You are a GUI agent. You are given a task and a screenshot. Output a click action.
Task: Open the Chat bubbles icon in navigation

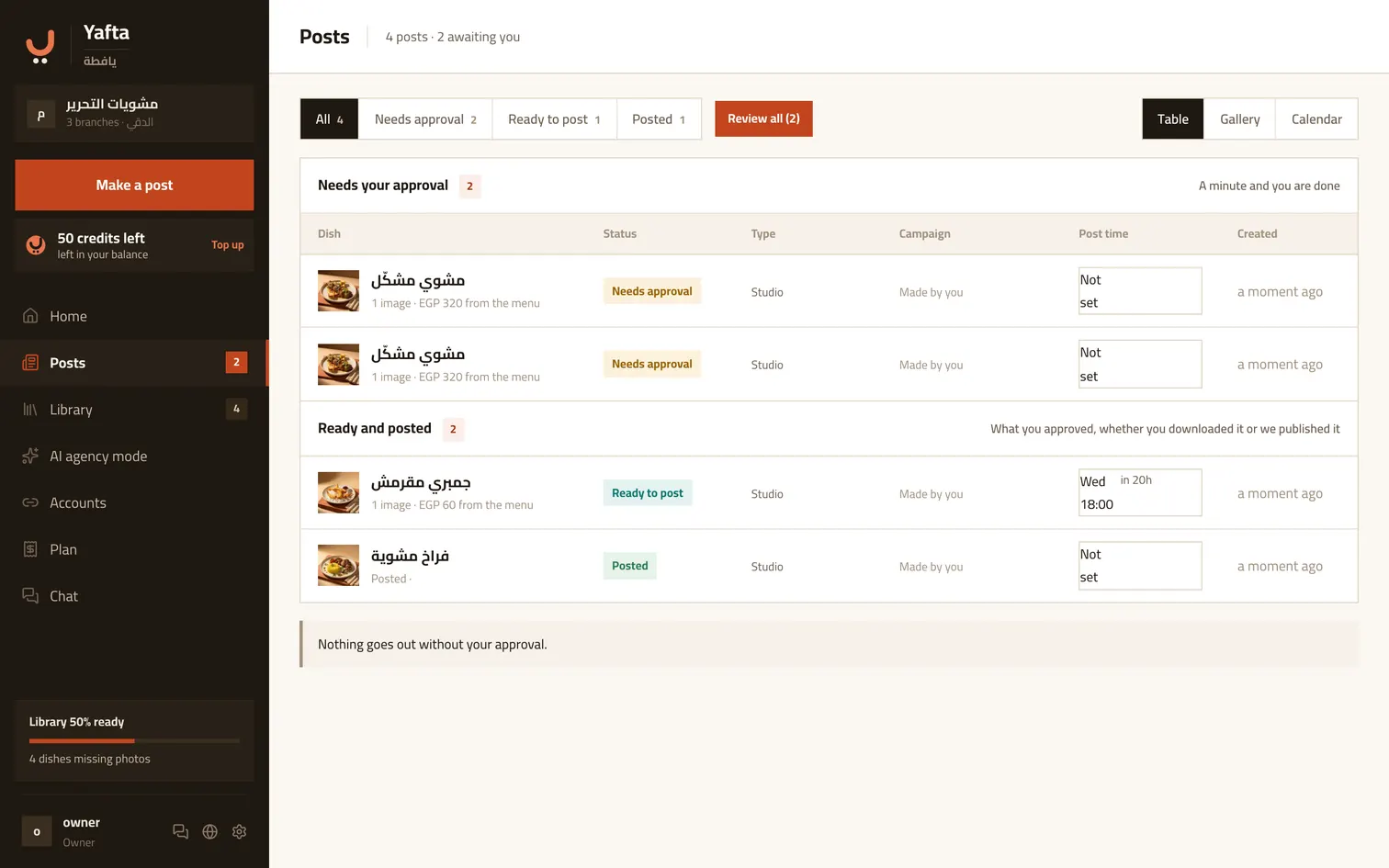(30, 596)
